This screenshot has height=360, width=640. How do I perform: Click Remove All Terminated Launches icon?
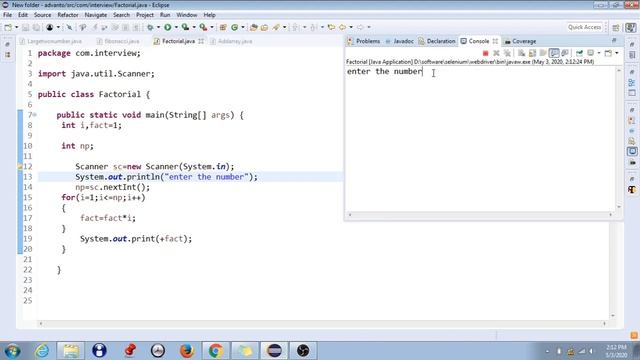pos(507,53)
